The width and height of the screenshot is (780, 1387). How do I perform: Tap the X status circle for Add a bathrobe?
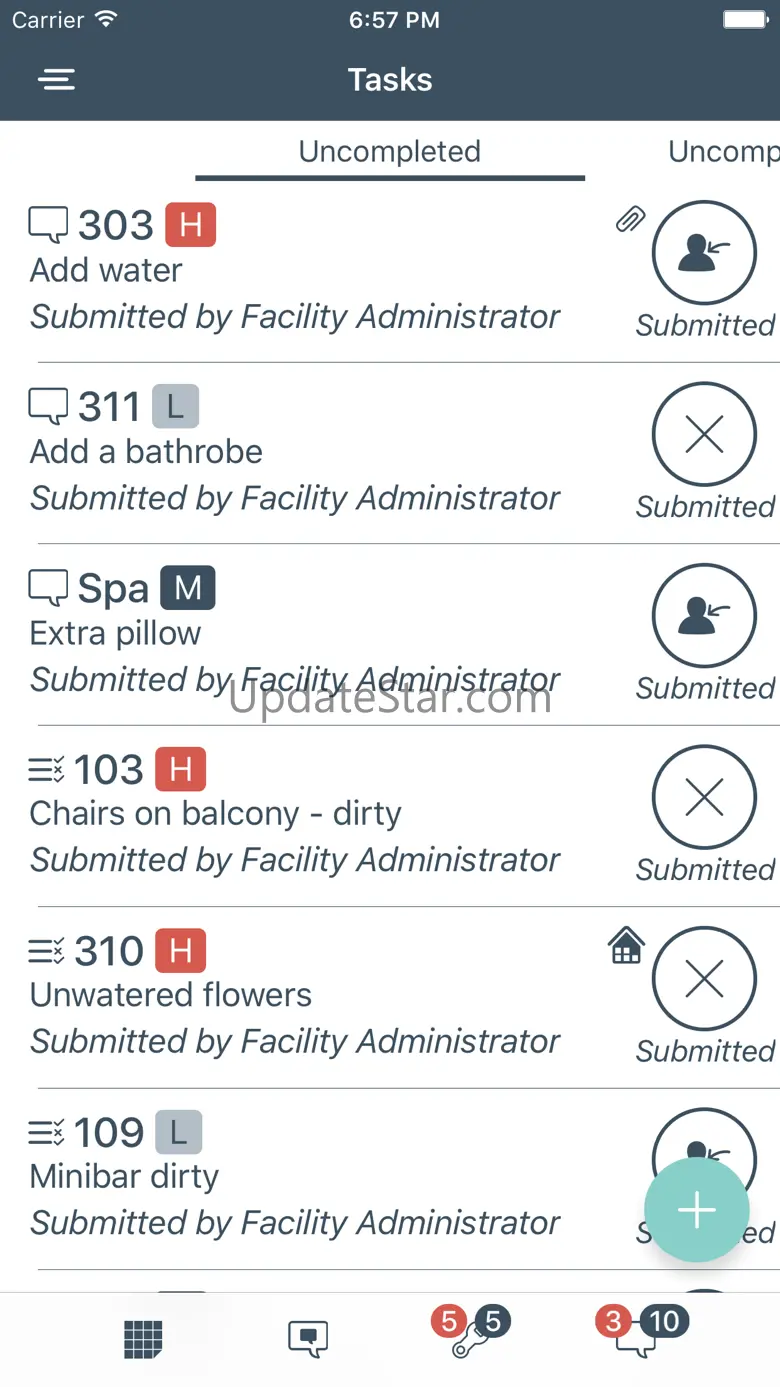click(x=704, y=435)
